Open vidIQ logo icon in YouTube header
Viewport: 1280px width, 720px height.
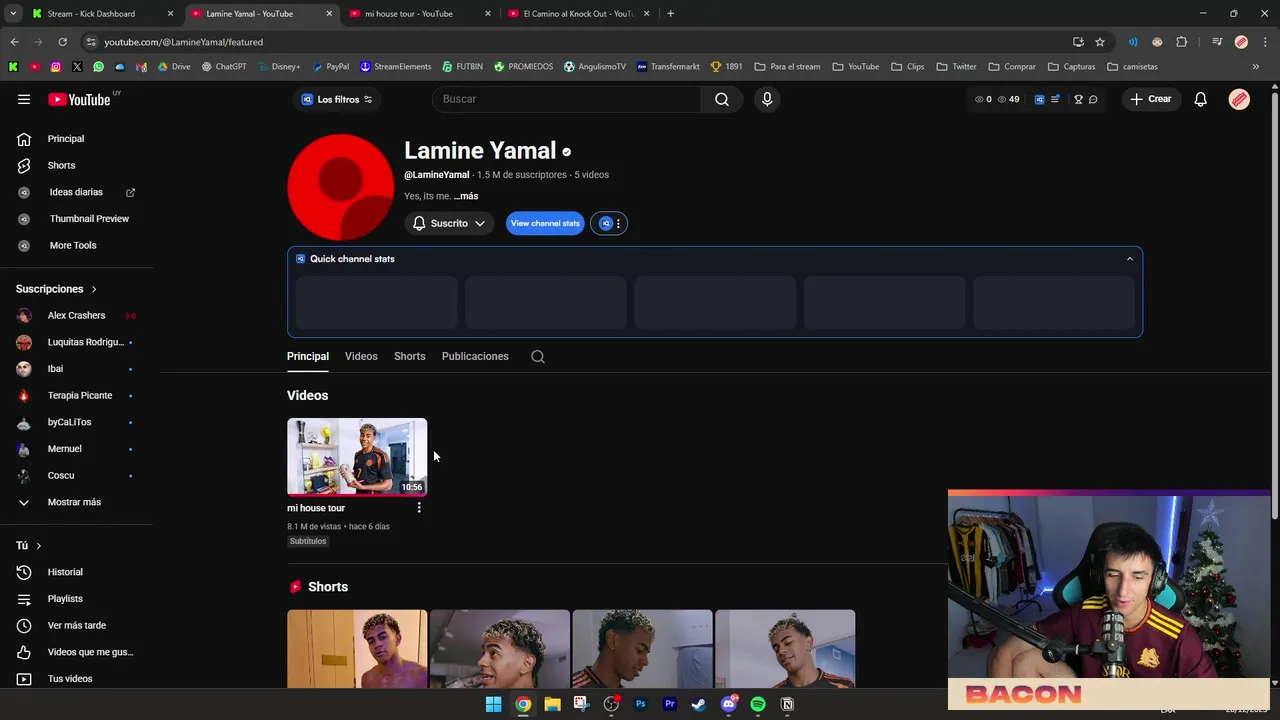[1039, 99]
